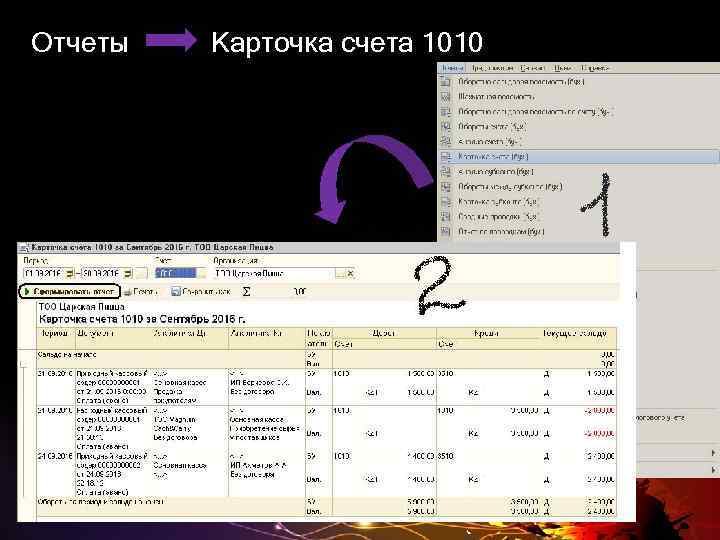Click the Сформировать отчет button
The width and height of the screenshot is (720, 540).
pos(69,292)
